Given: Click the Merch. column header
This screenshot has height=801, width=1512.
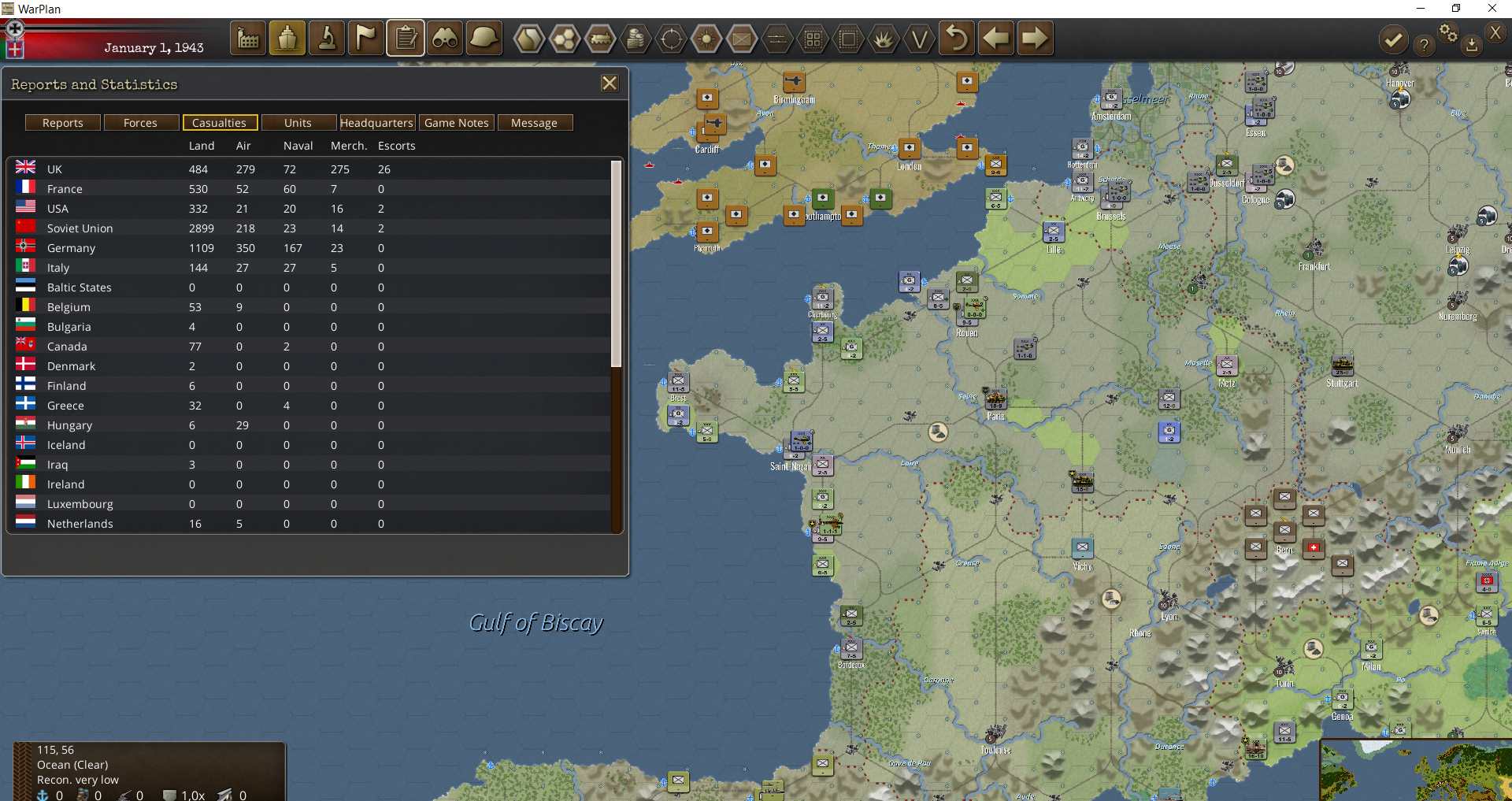Looking at the screenshot, I should pos(349,146).
